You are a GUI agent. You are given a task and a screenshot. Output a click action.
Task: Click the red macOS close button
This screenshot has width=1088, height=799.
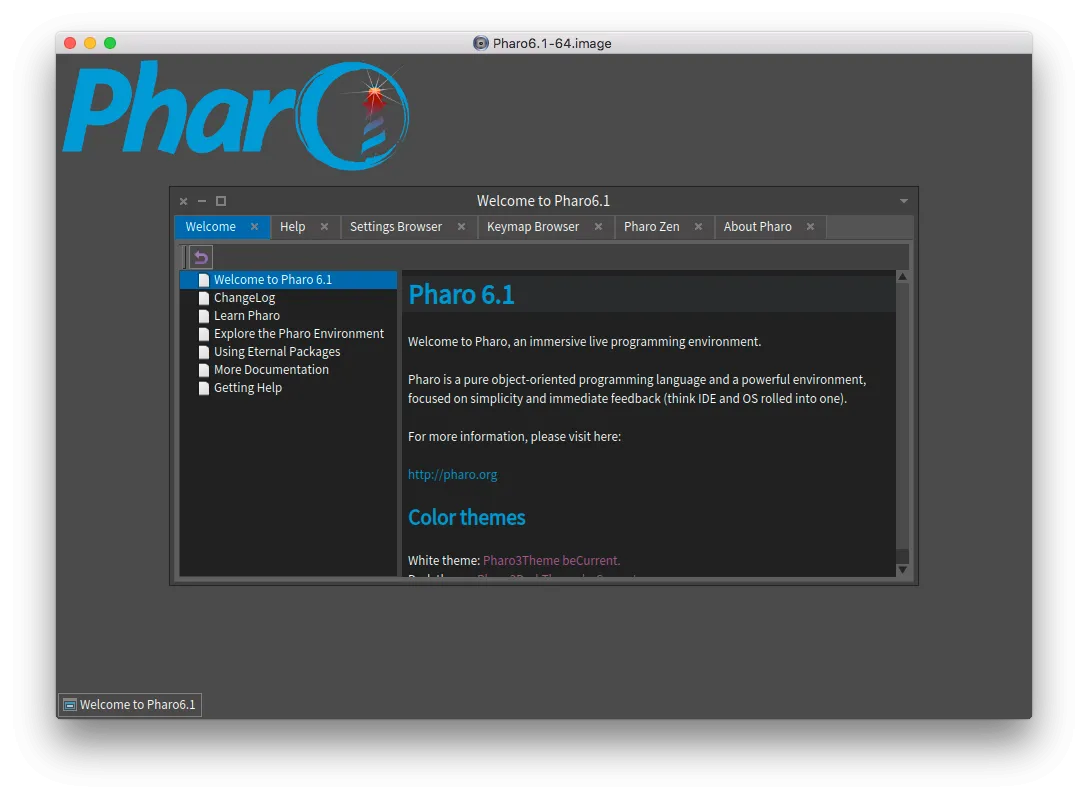pyautogui.click(x=70, y=43)
